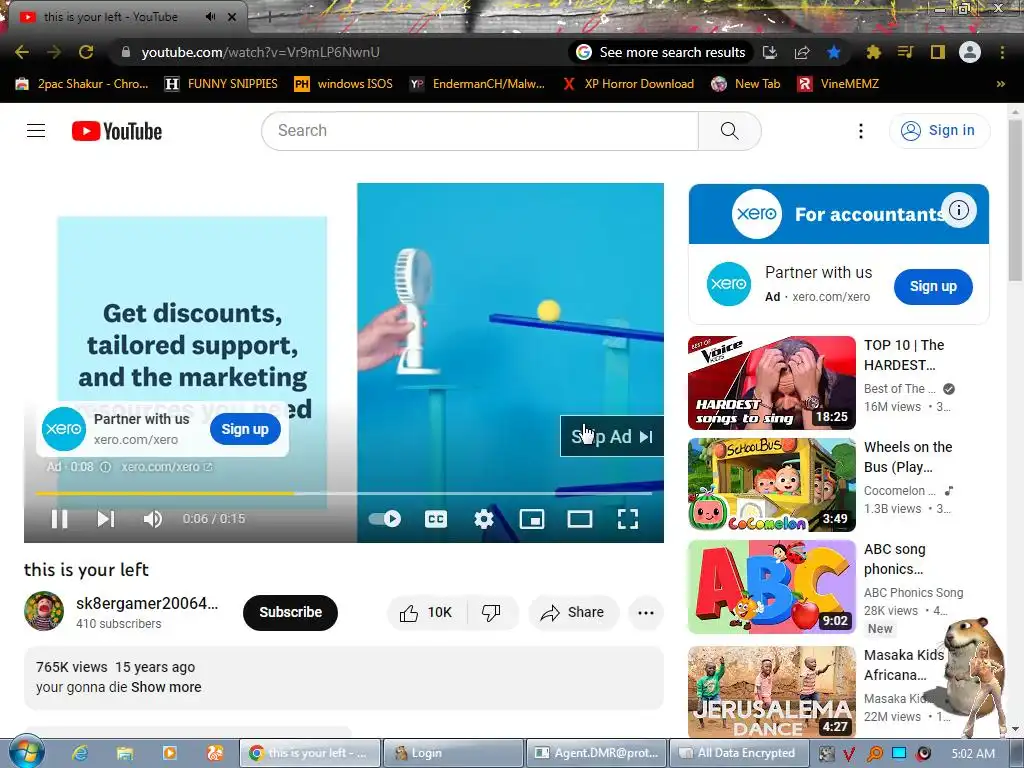Open YouTube settings three-dot menu
The image size is (1024, 768).
click(x=861, y=131)
